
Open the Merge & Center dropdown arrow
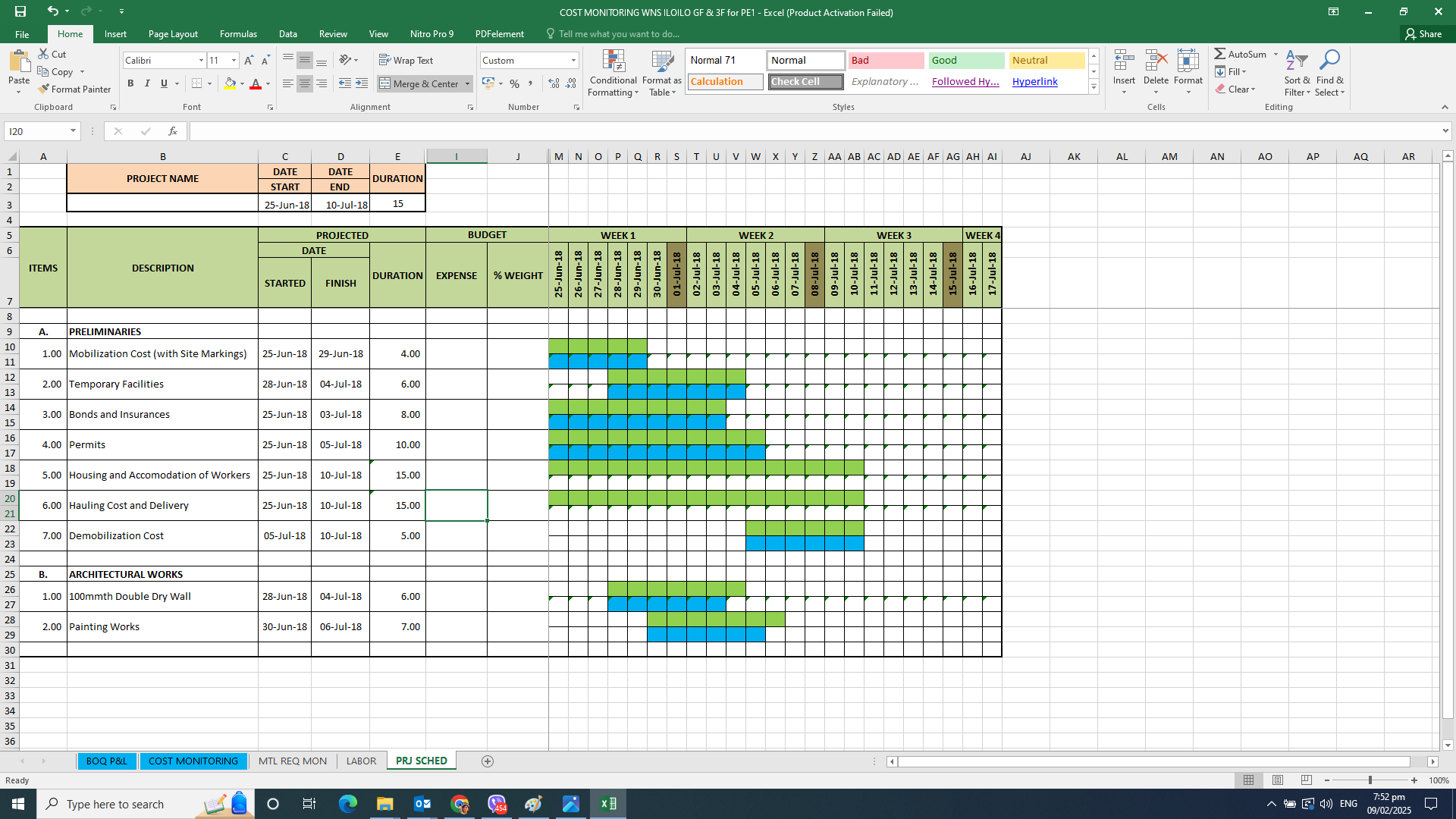coord(468,83)
